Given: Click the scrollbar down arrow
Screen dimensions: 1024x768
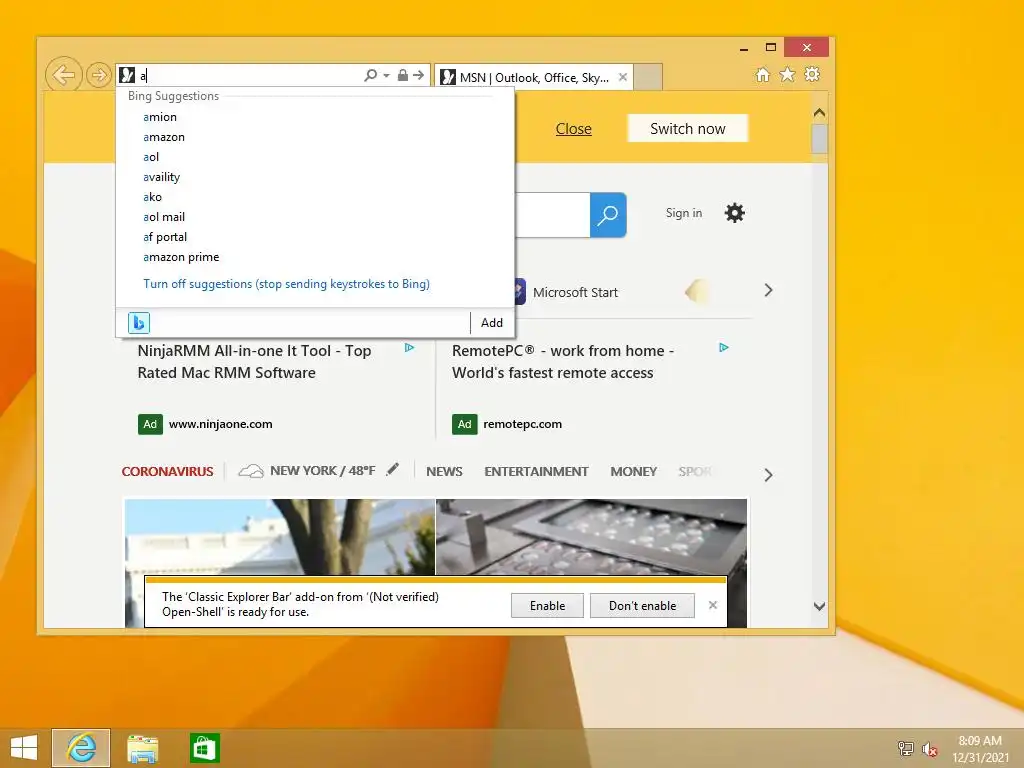Looking at the screenshot, I should coord(820,607).
